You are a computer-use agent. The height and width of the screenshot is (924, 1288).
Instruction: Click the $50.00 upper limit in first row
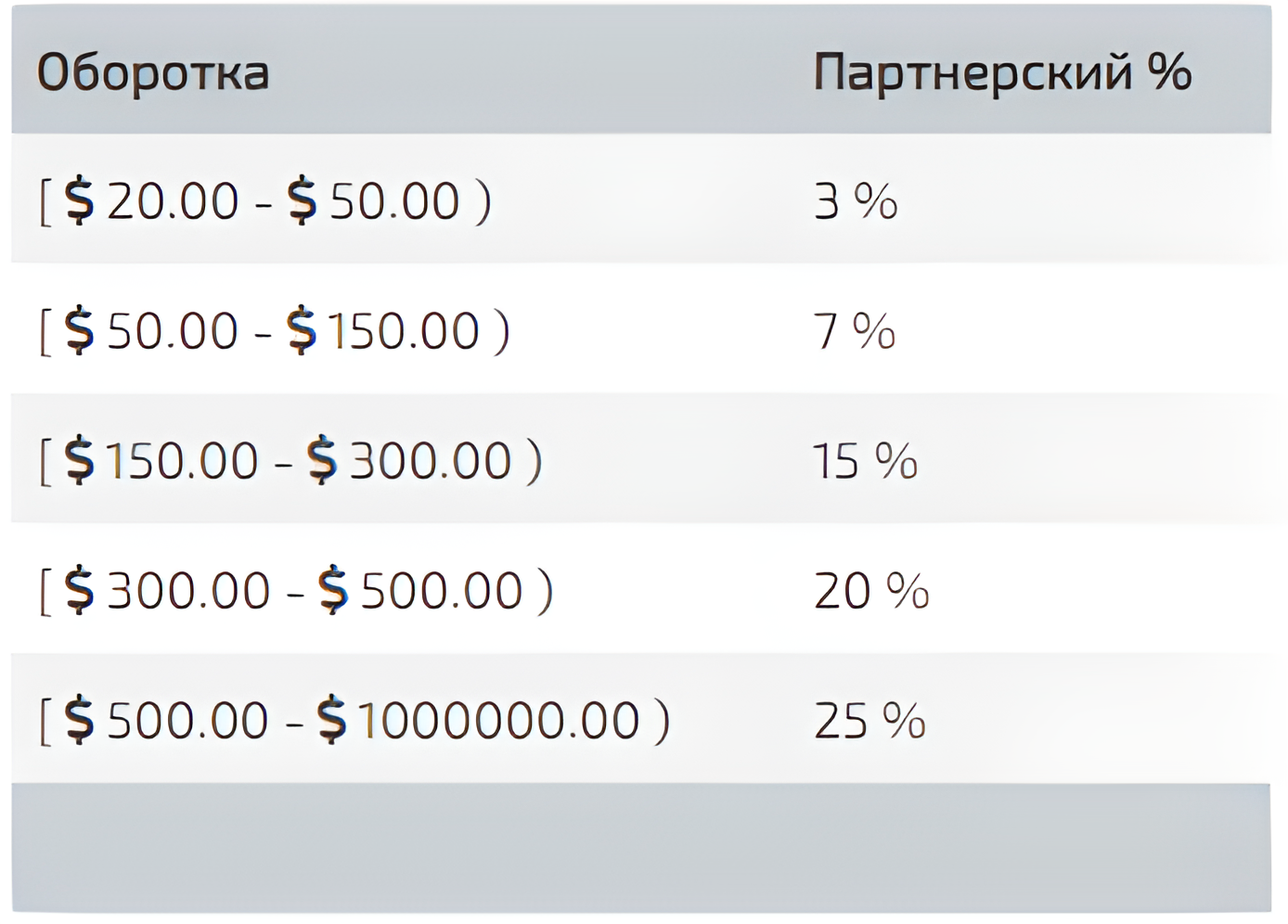point(373,200)
